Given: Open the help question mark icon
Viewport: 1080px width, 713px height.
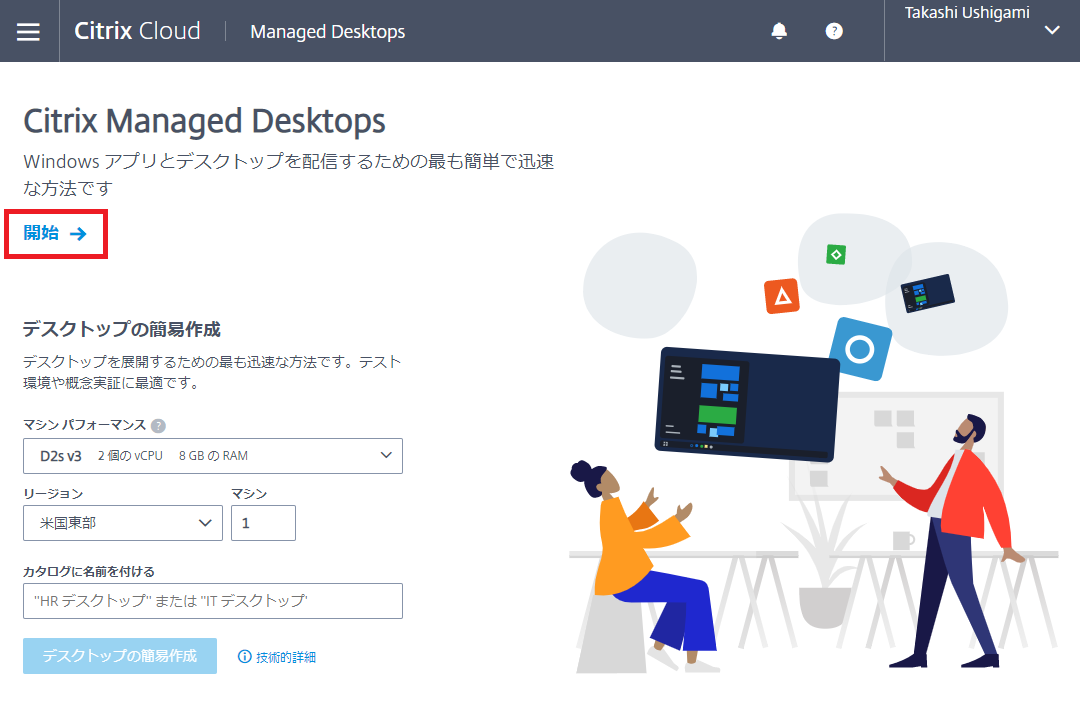Looking at the screenshot, I should tap(834, 30).
